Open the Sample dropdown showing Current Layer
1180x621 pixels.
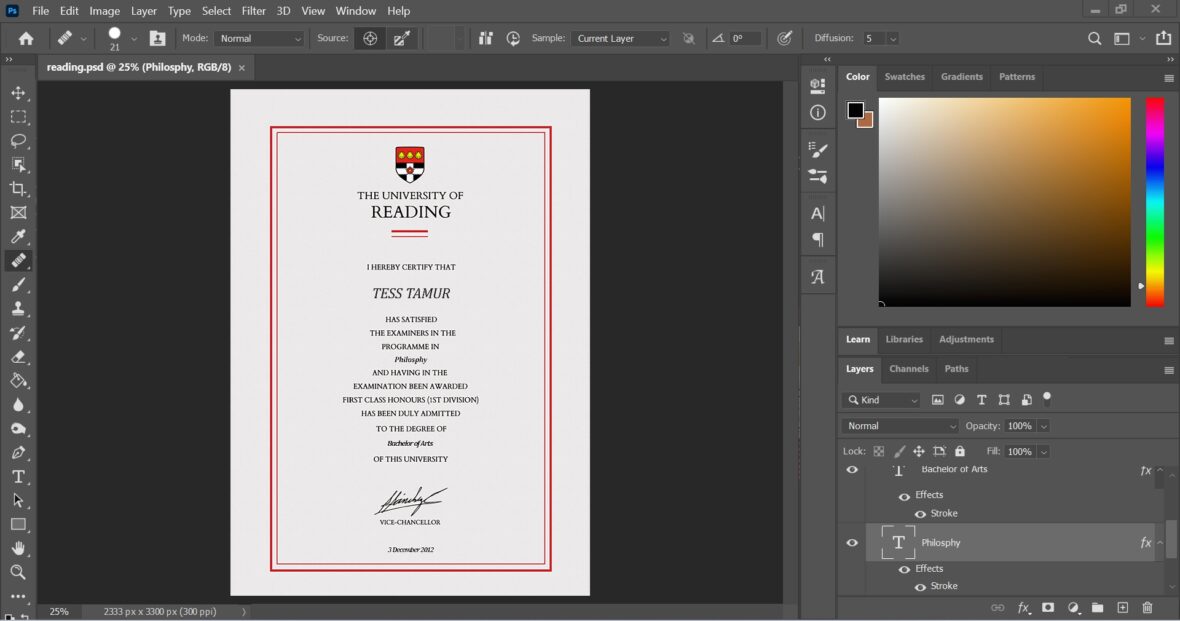[620, 38]
